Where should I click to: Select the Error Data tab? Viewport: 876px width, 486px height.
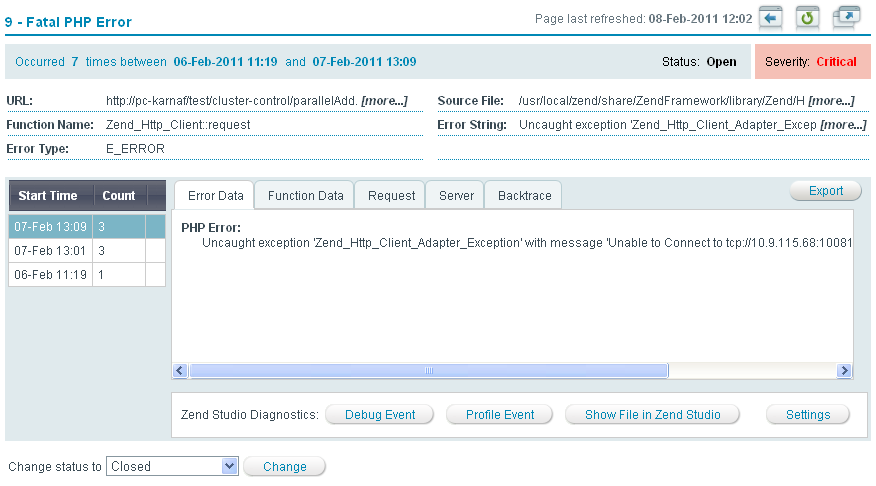pos(215,196)
